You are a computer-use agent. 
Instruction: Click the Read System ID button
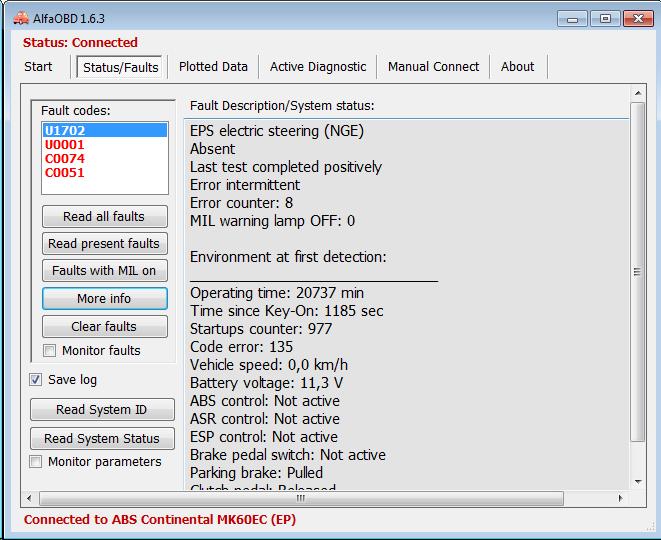102,410
